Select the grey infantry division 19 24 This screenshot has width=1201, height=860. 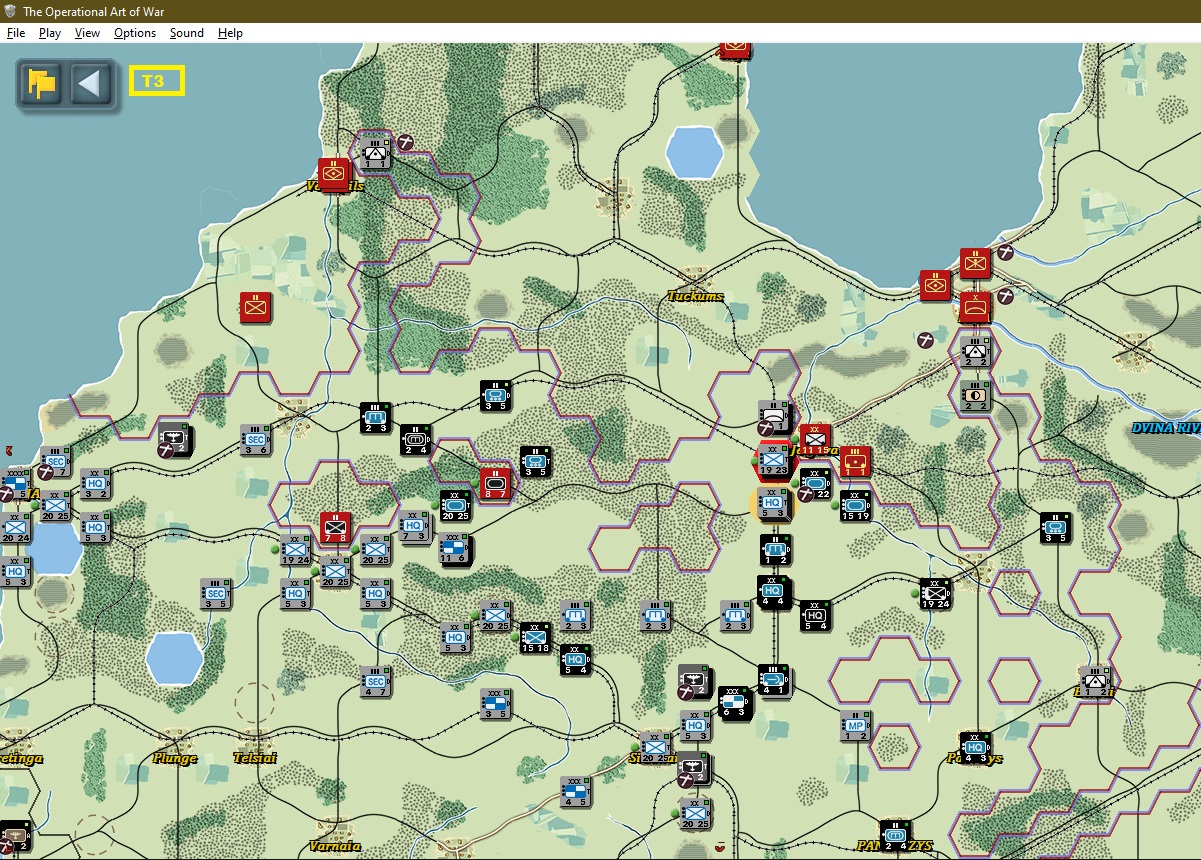(295, 549)
